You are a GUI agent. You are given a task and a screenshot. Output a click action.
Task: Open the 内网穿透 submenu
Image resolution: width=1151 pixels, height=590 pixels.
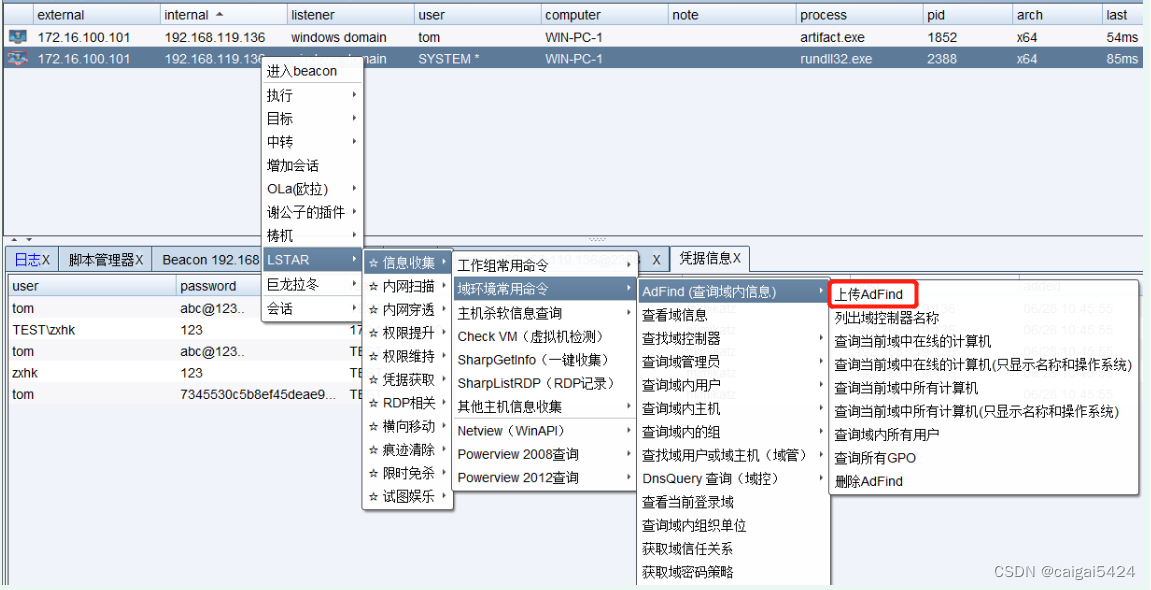(408, 310)
